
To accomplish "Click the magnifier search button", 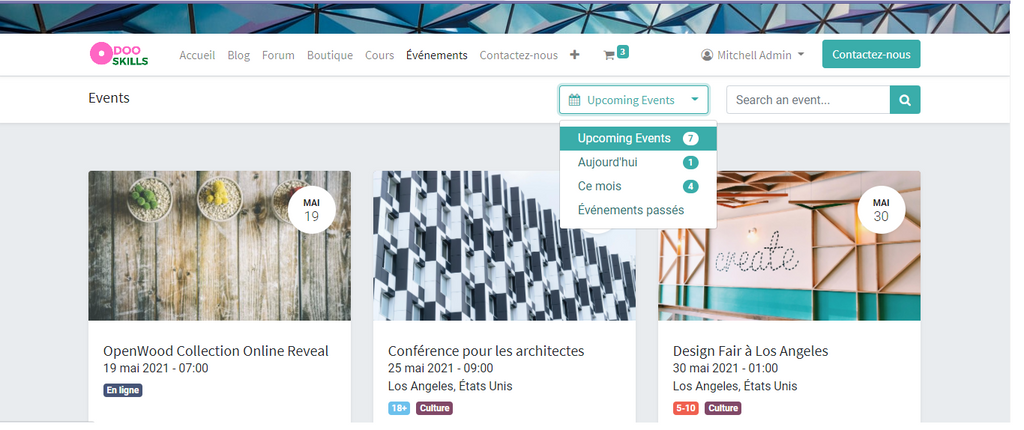I will coord(905,100).
